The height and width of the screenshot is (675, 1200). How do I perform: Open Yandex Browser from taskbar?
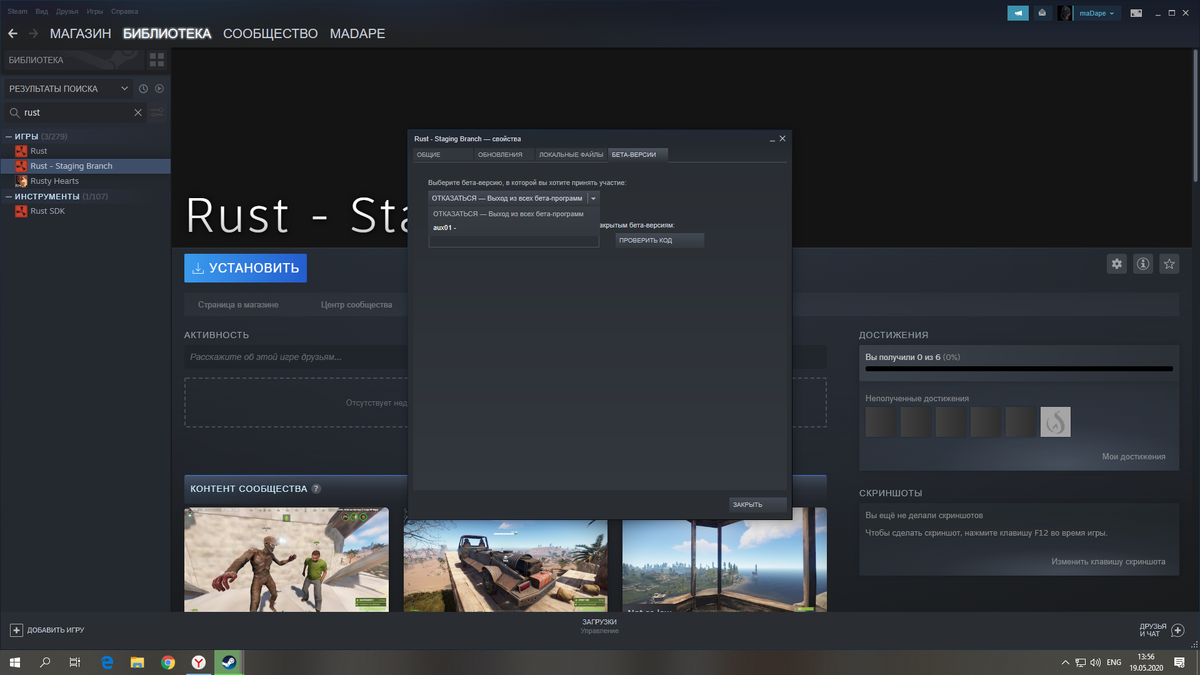click(199, 662)
